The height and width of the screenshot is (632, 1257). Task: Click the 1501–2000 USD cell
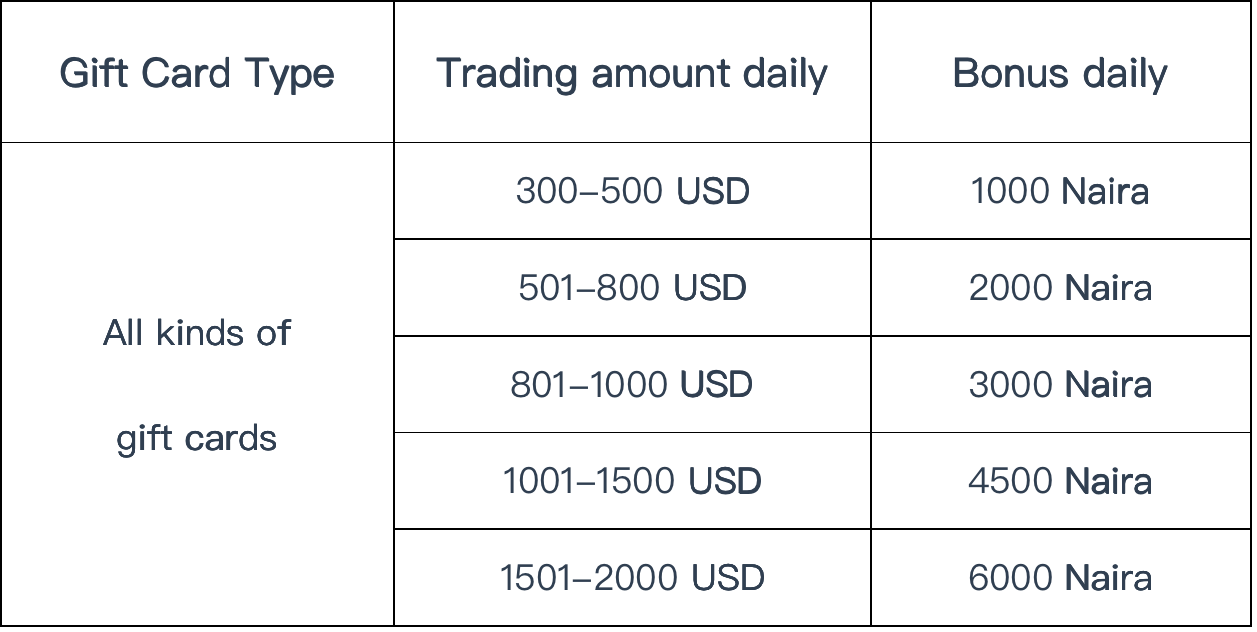pyautogui.click(x=632, y=578)
